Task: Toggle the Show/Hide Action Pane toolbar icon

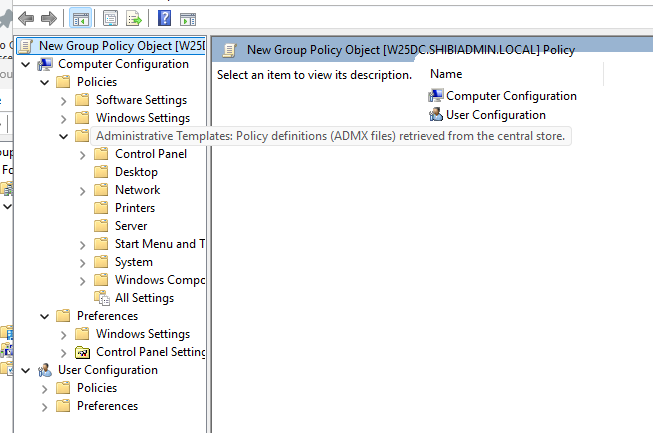Action: (188, 19)
